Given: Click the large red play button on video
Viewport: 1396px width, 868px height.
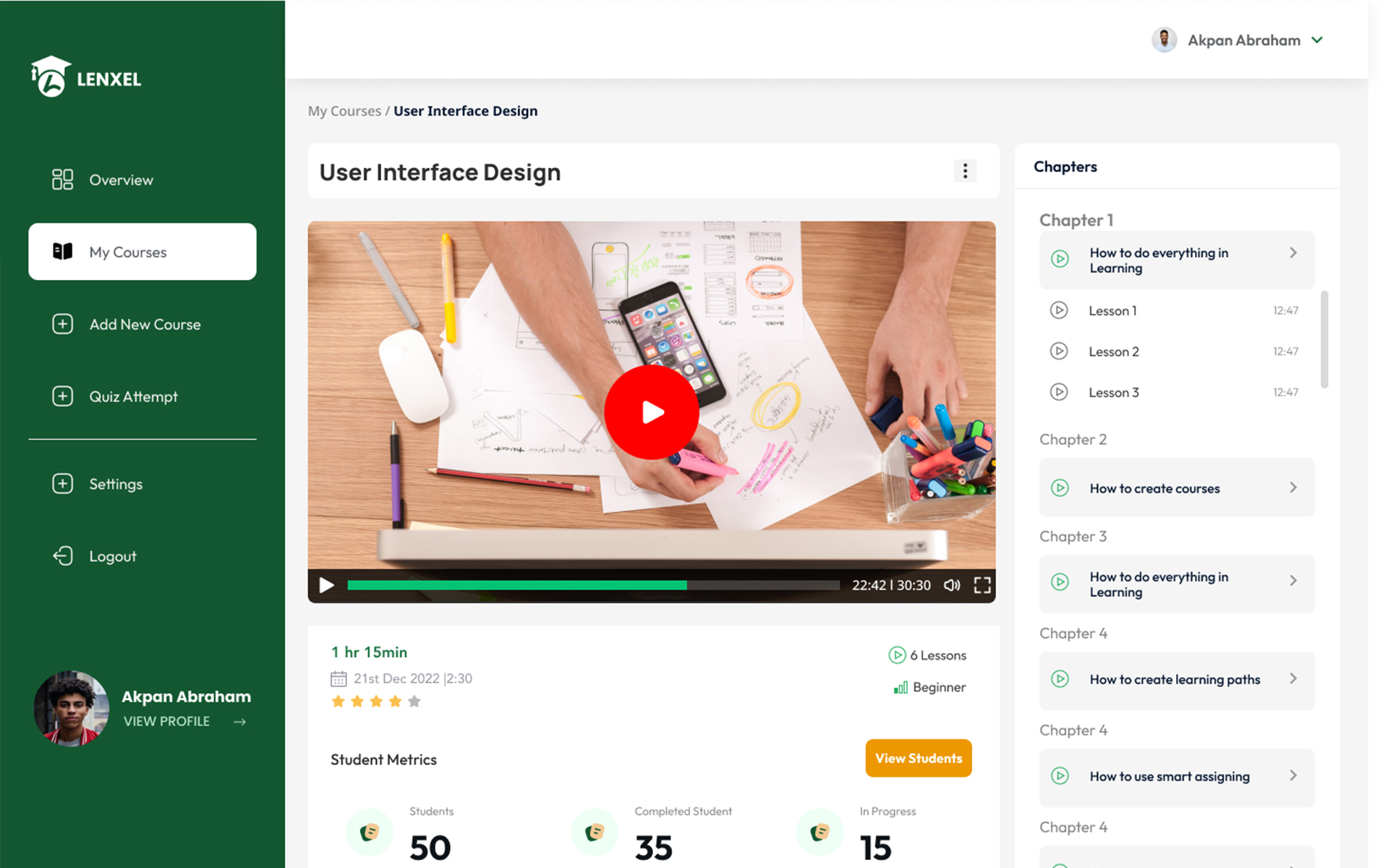Looking at the screenshot, I should pos(651,412).
